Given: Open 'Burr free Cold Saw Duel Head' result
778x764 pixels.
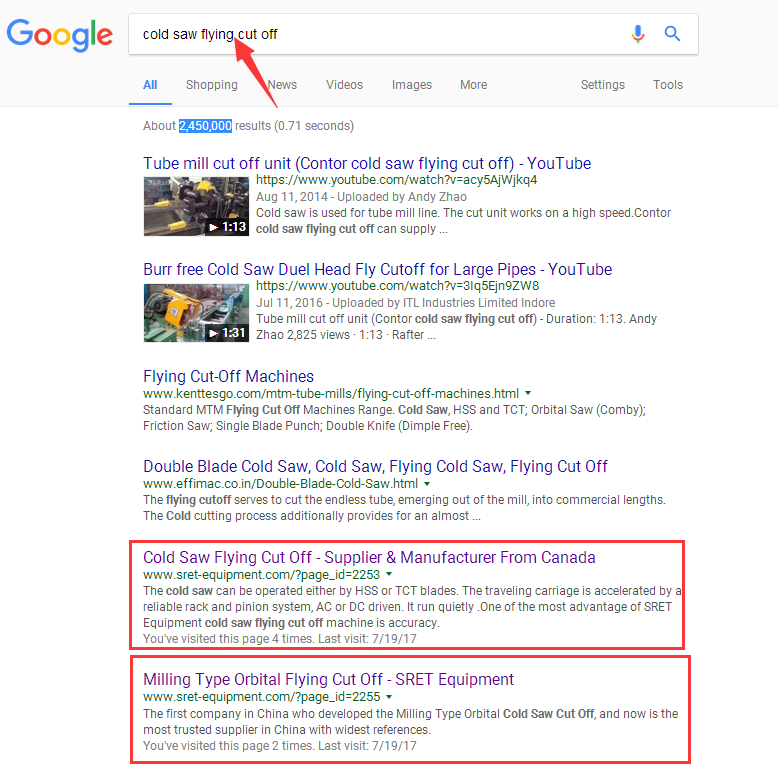Looking at the screenshot, I should (378, 269).
